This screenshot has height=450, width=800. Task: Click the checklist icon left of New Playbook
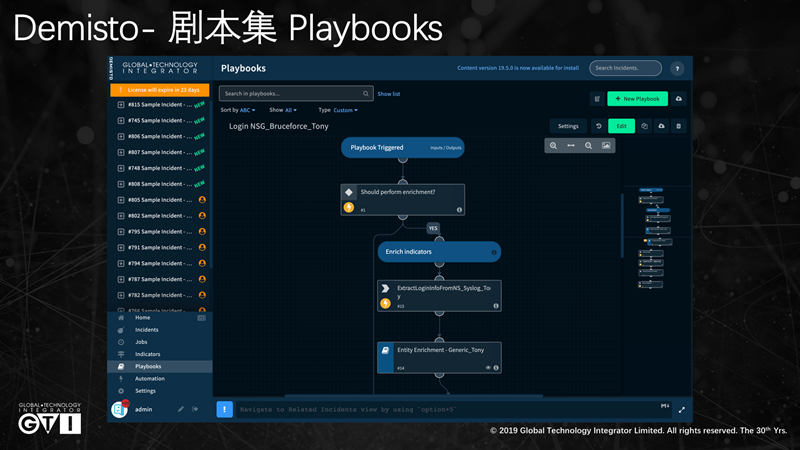click(597, 98)
